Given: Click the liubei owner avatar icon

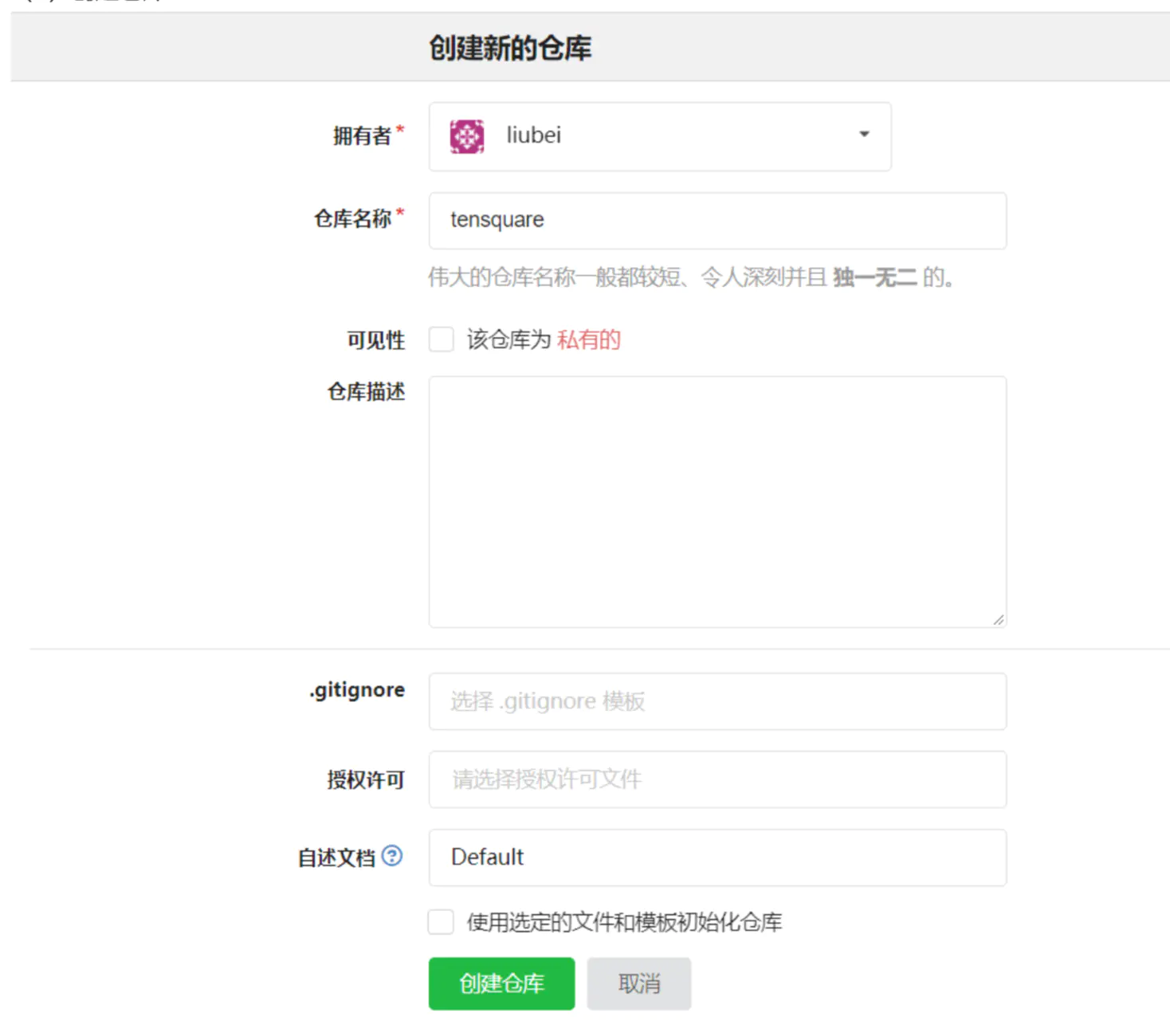Looking at the screenshot, I should point(466,136).
